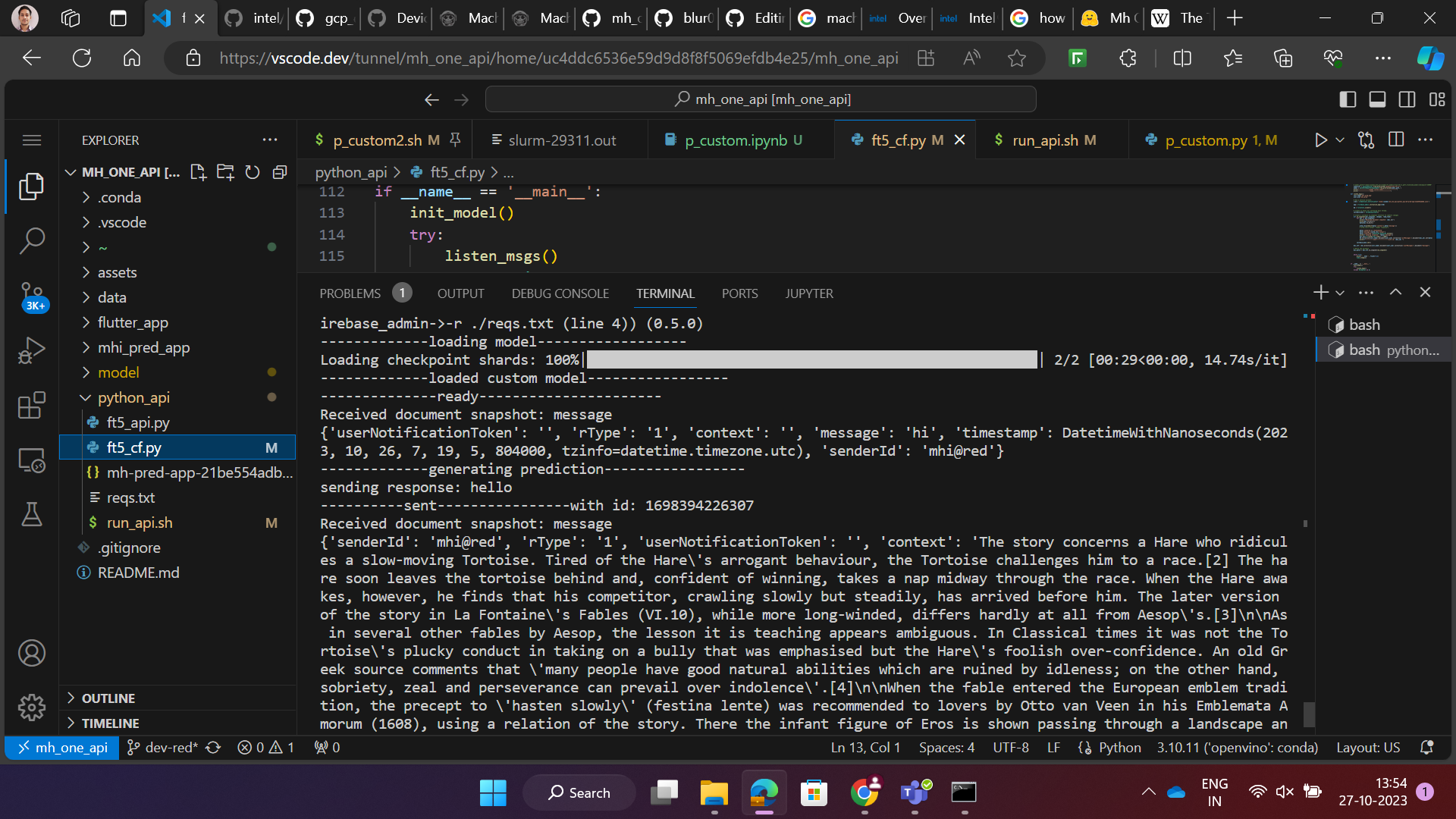Open the Source Control view

click(32, 296)
